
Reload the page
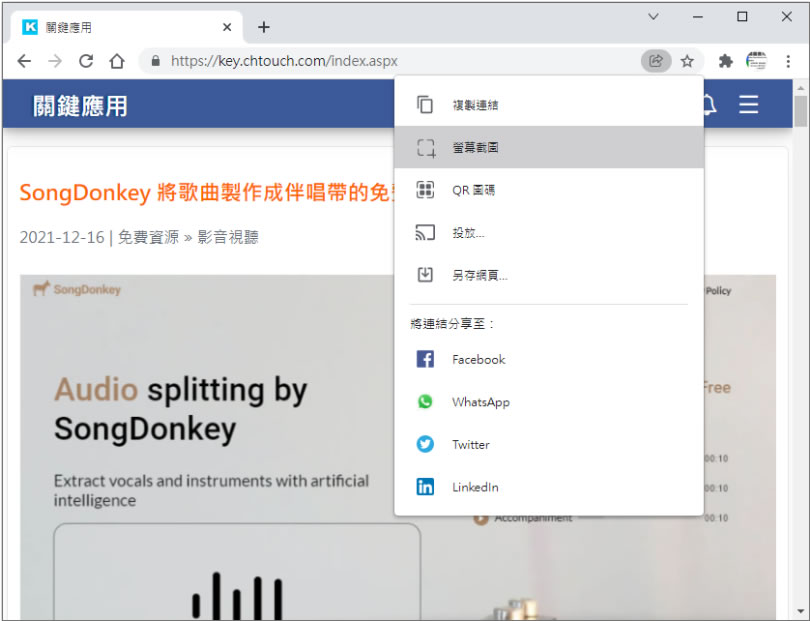tap(86, 61)
